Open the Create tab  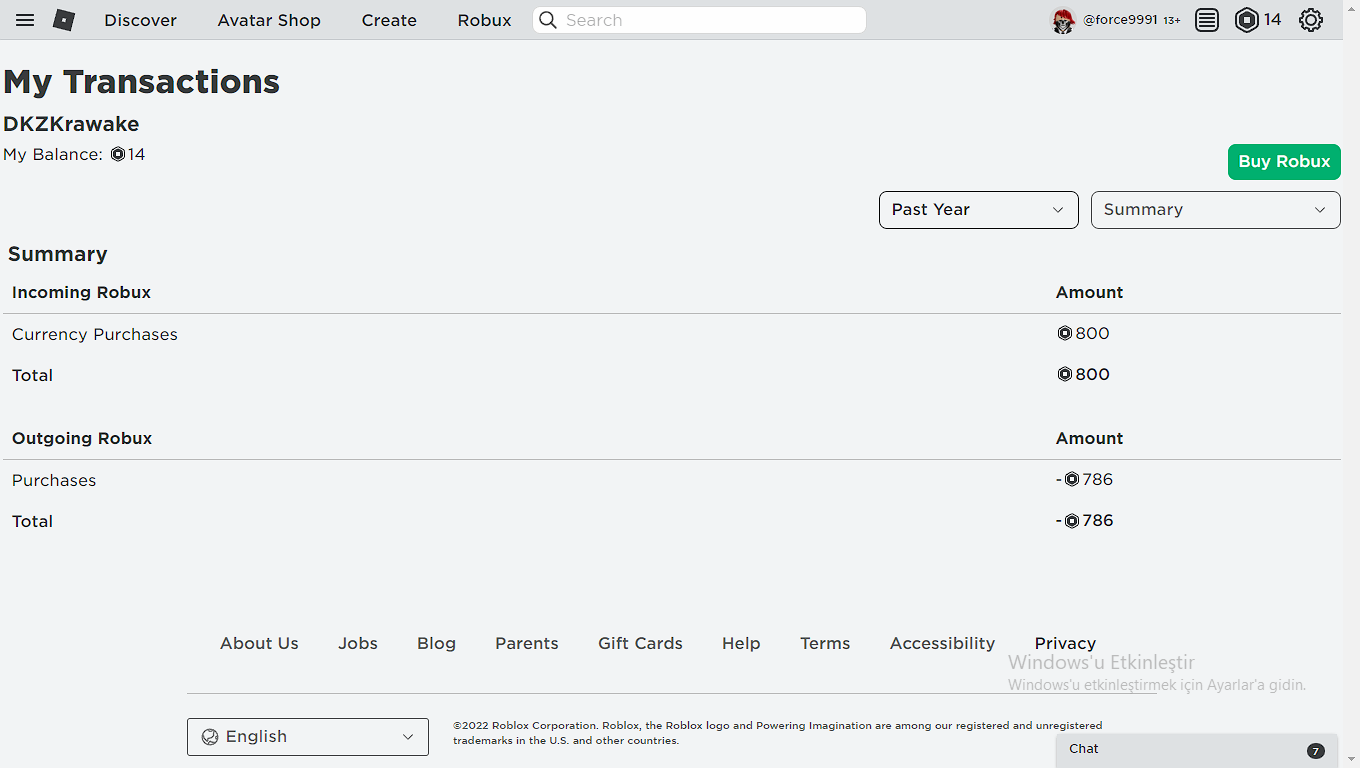[x=389, y=20]
